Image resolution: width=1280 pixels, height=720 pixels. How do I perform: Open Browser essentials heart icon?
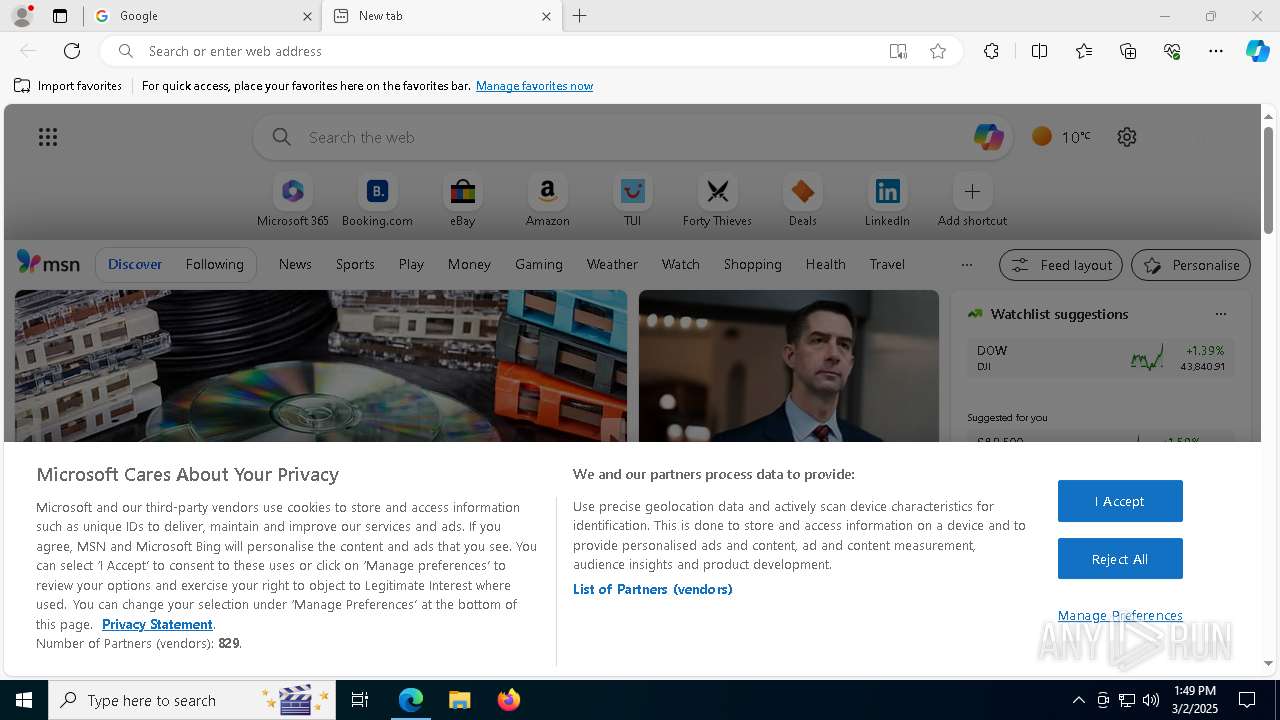1172,51
